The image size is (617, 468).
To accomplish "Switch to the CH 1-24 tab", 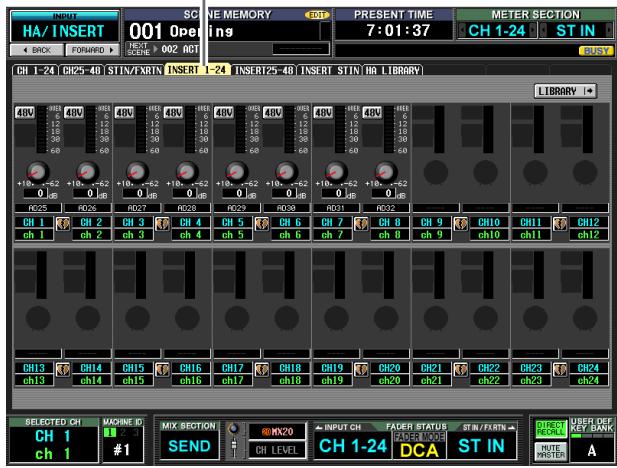I will point(35,70).
